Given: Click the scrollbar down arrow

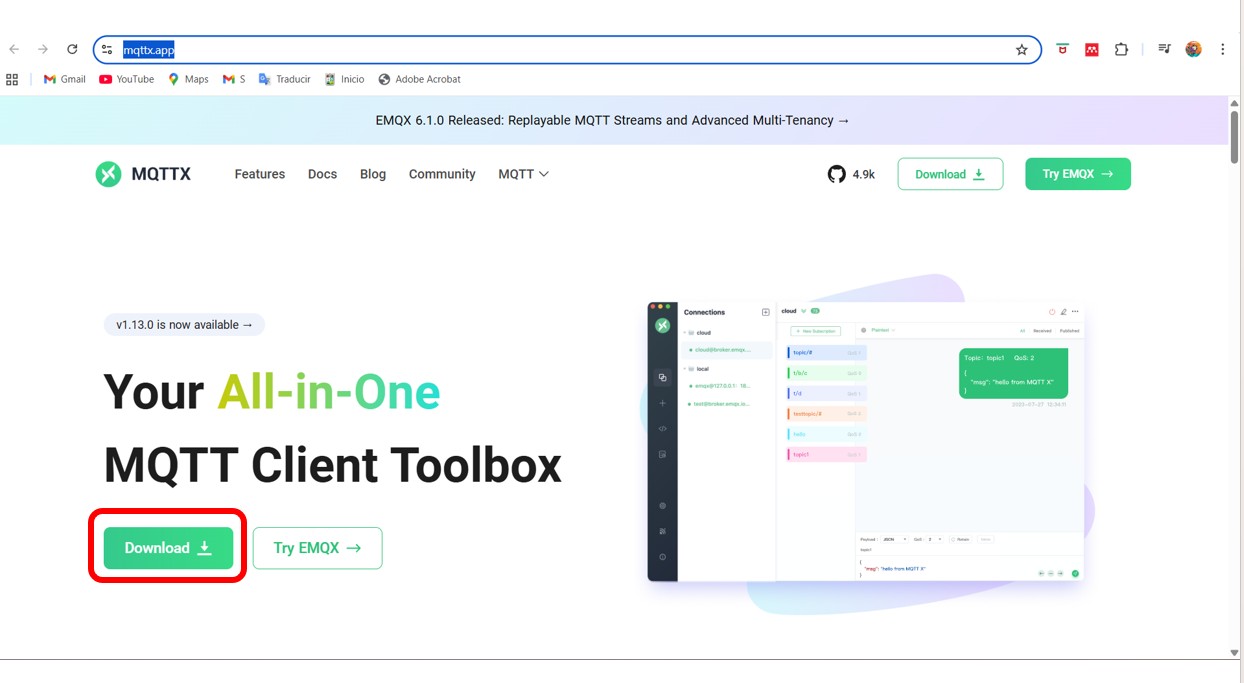Looking at the screenshot, I should click(1234, 653).
